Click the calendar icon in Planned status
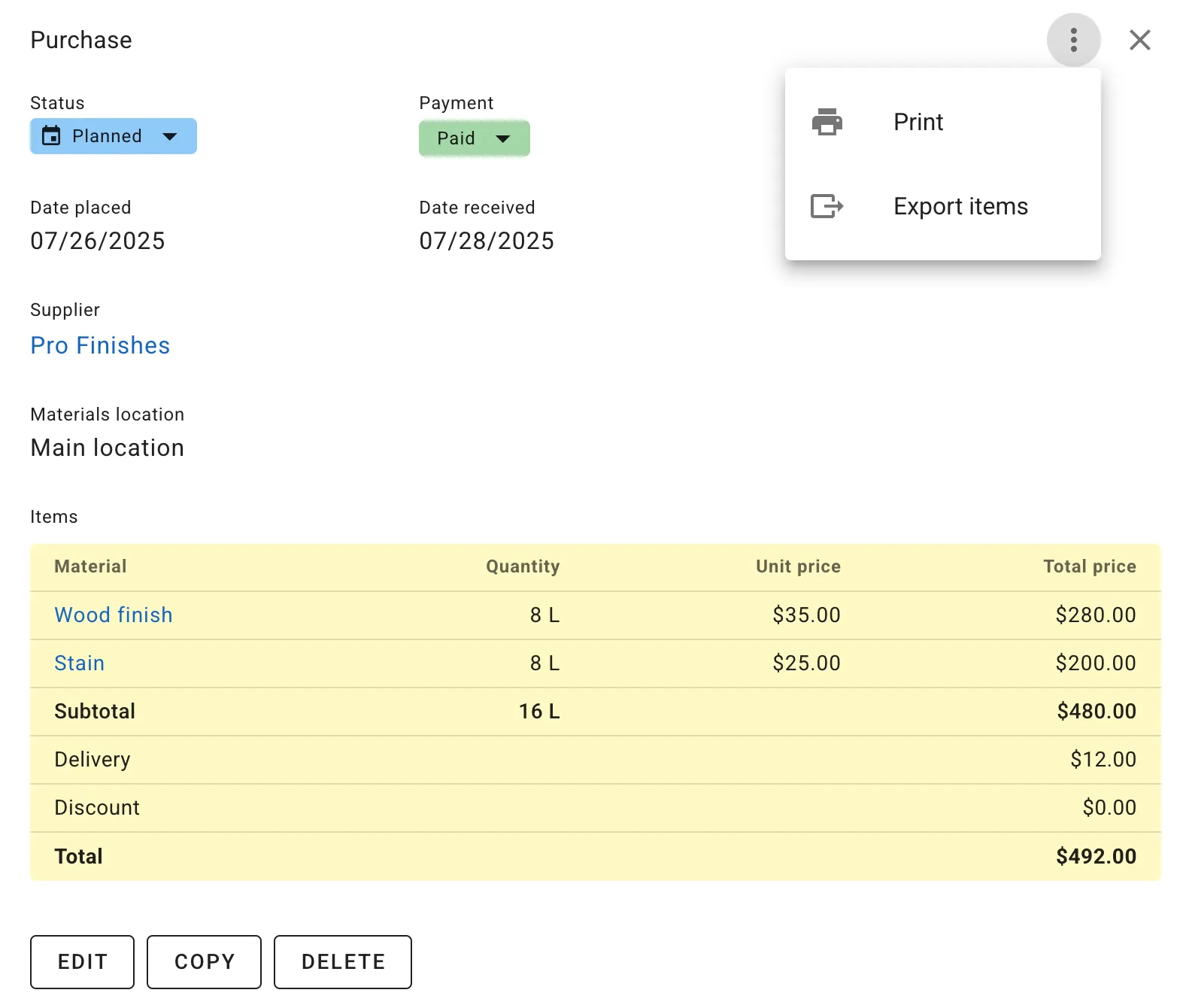 pos(51,136)
